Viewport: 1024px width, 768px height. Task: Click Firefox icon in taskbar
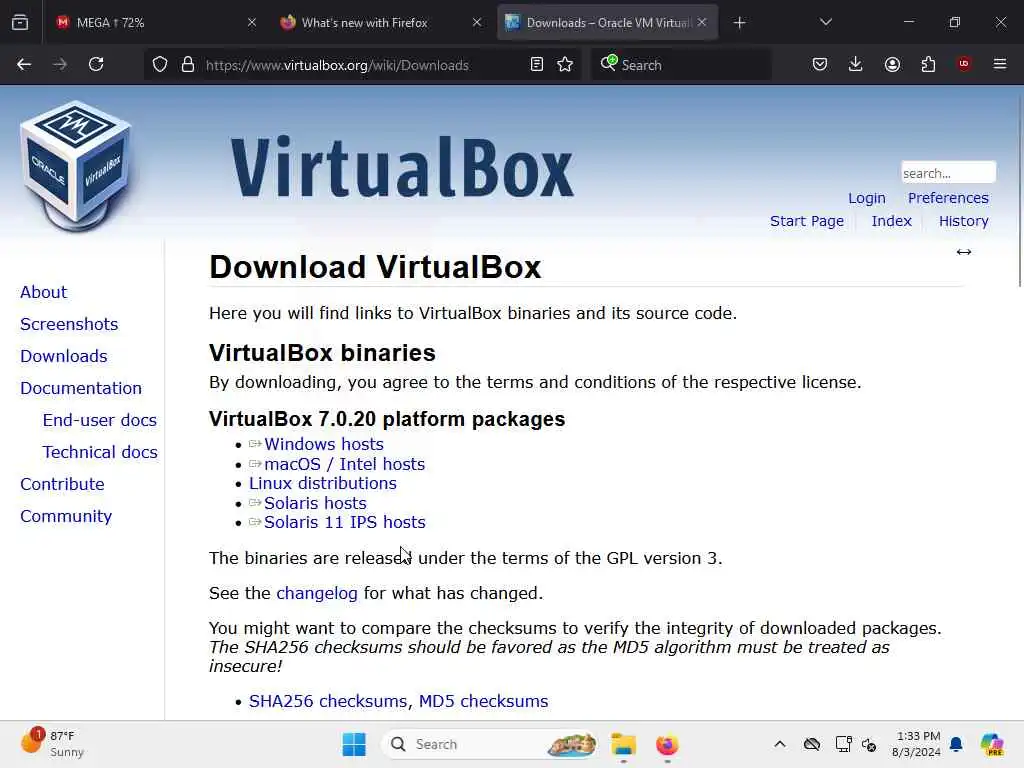(x=667, y=744)
